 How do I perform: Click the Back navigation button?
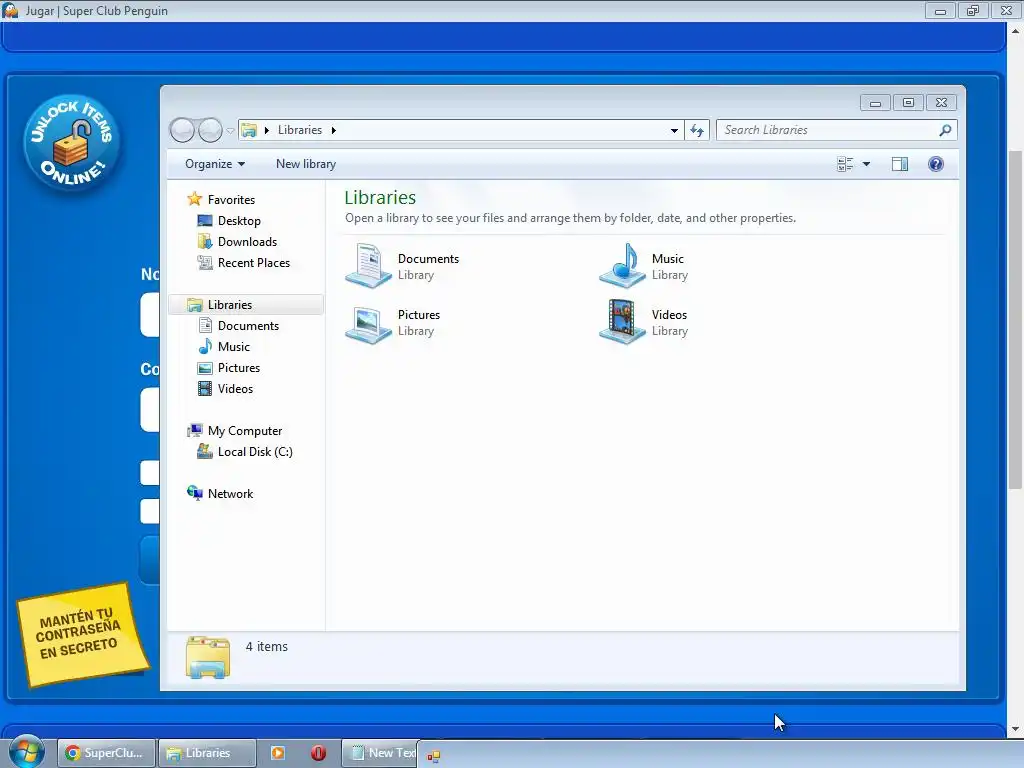tap(182, 131)
